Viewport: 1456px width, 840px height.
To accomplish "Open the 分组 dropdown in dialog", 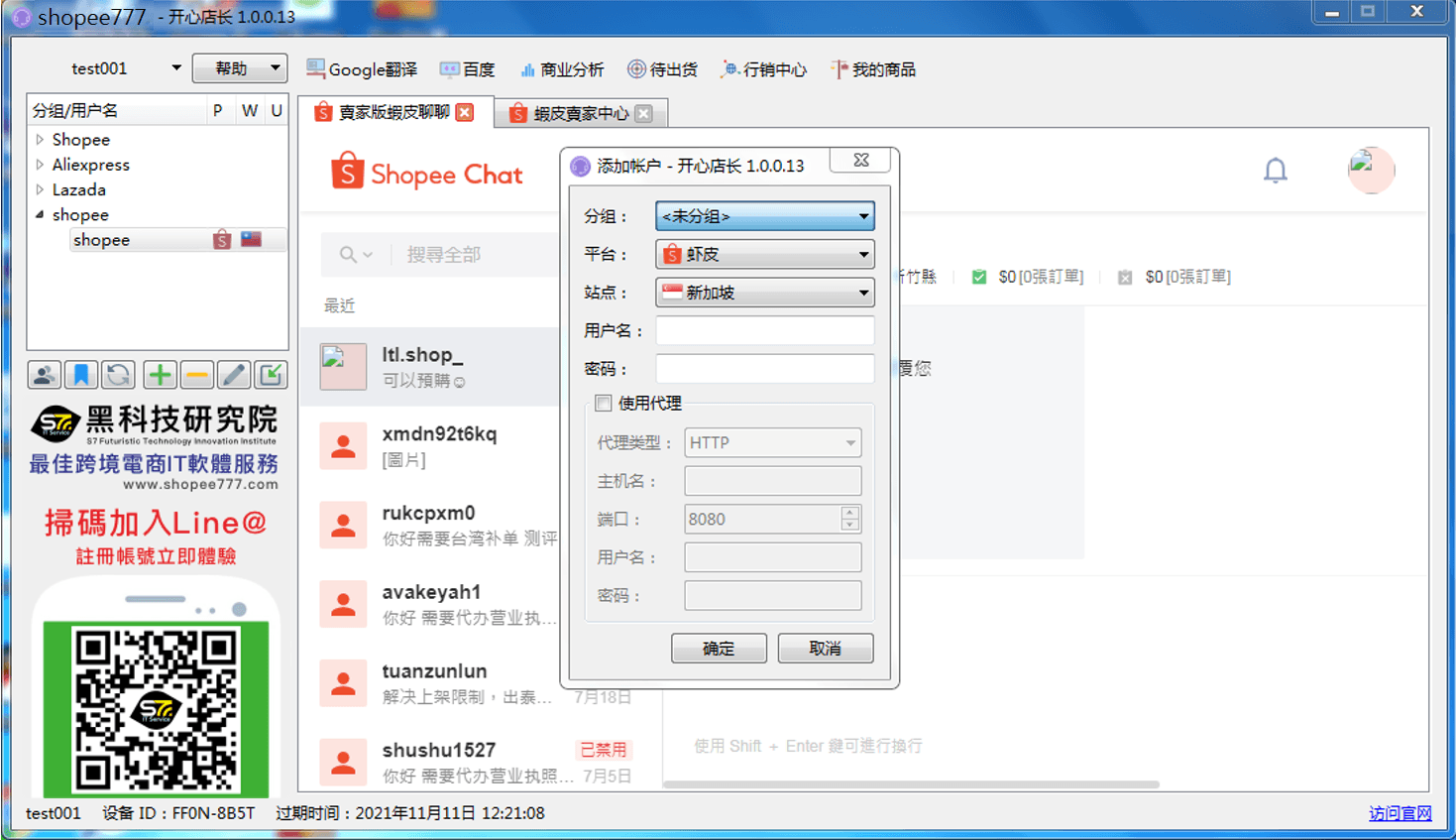I will tap(765, 216).
